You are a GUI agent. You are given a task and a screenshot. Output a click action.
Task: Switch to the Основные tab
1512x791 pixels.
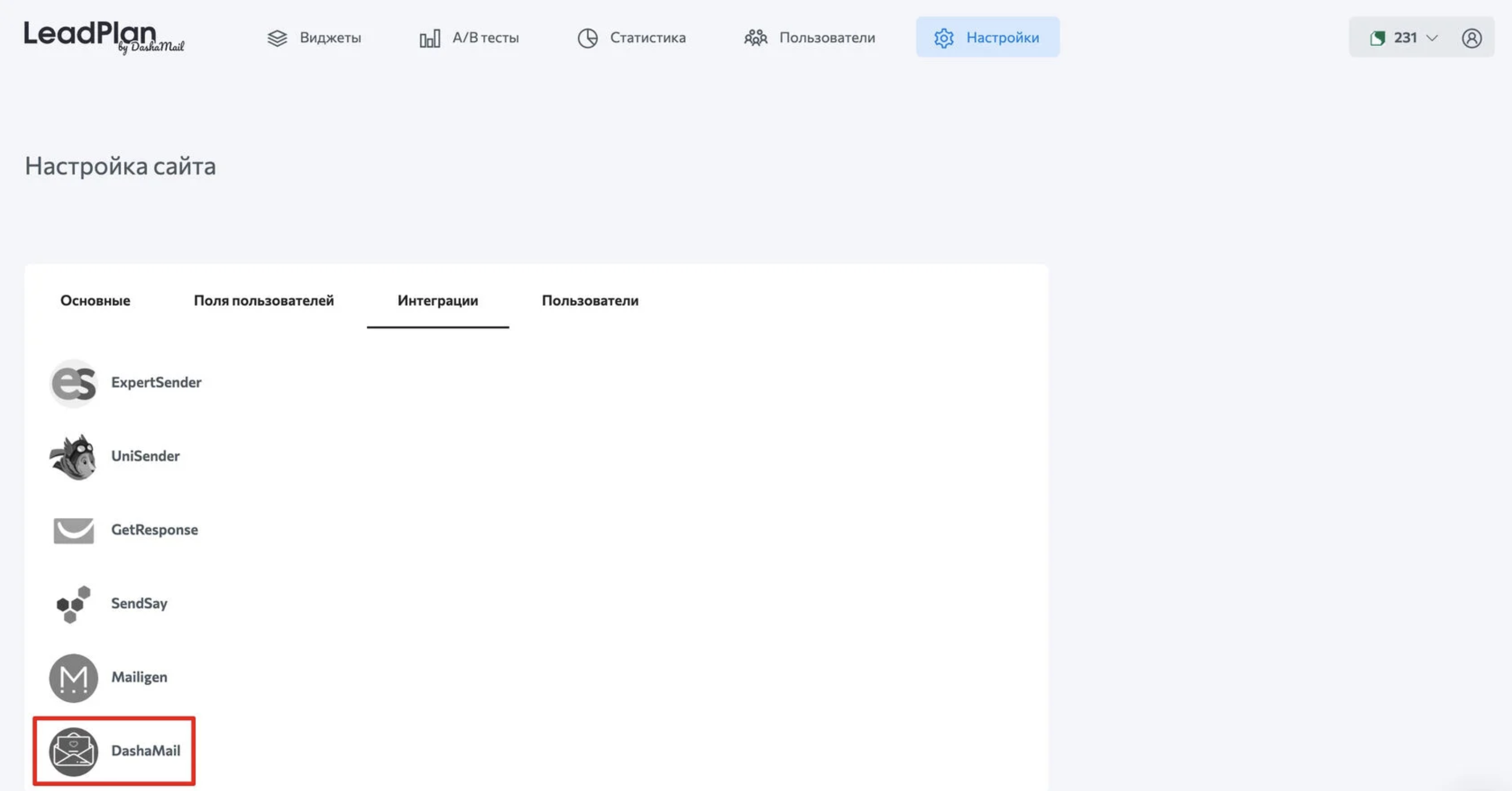pos(95,300)
